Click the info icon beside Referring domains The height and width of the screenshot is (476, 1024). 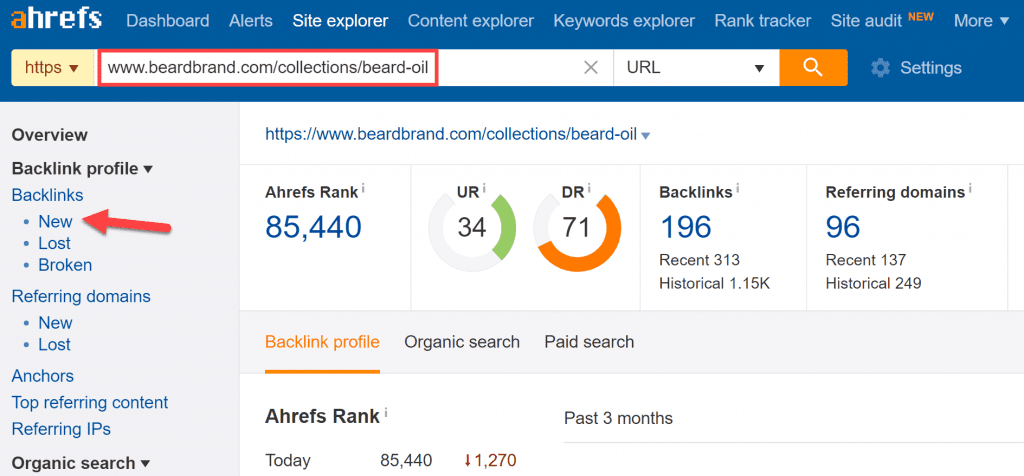coord(971,188)
